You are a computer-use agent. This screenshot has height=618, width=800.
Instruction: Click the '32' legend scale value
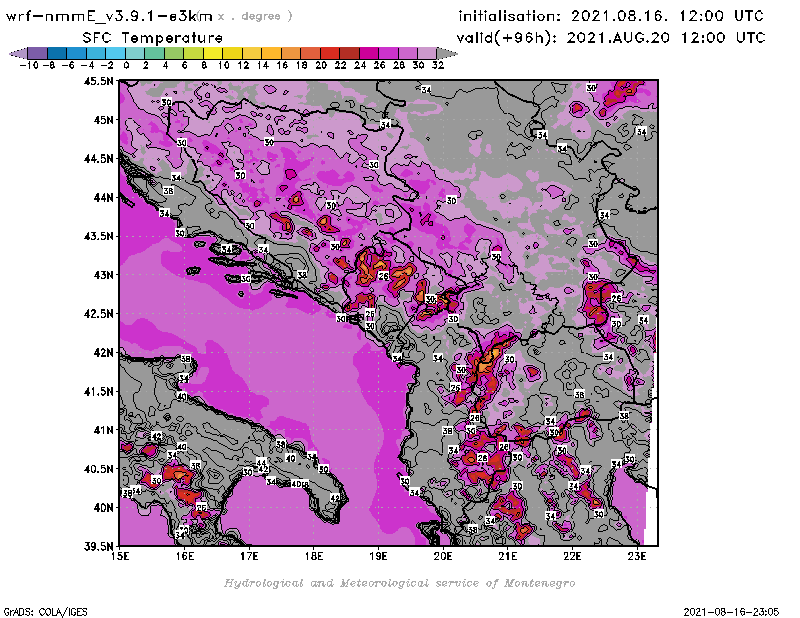click(x=438, y=65)
